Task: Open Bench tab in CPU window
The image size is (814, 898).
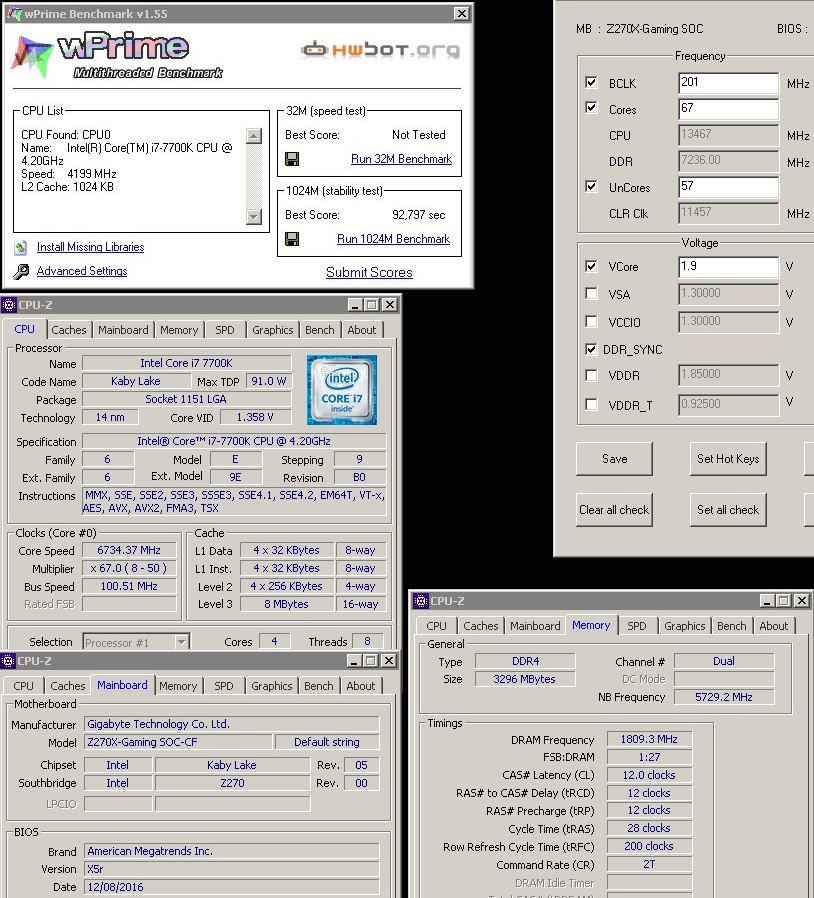Action: pos(320,330)
